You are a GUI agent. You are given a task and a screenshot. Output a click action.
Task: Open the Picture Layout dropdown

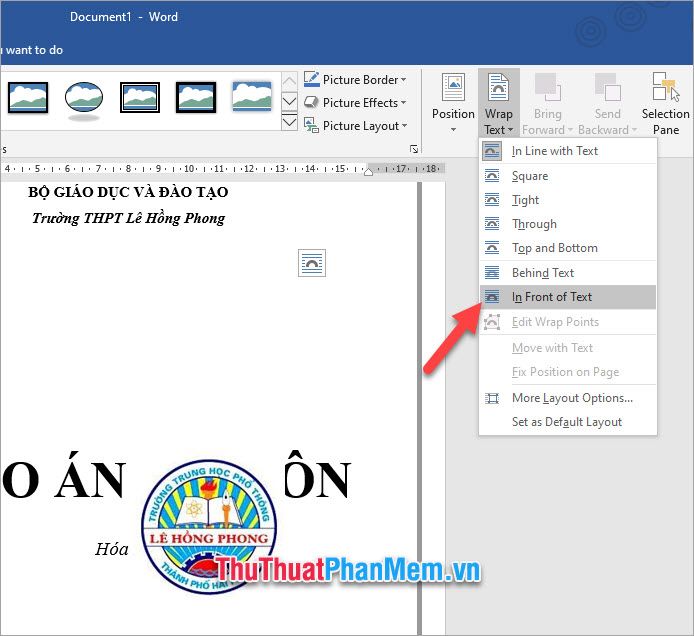point(355,126)
